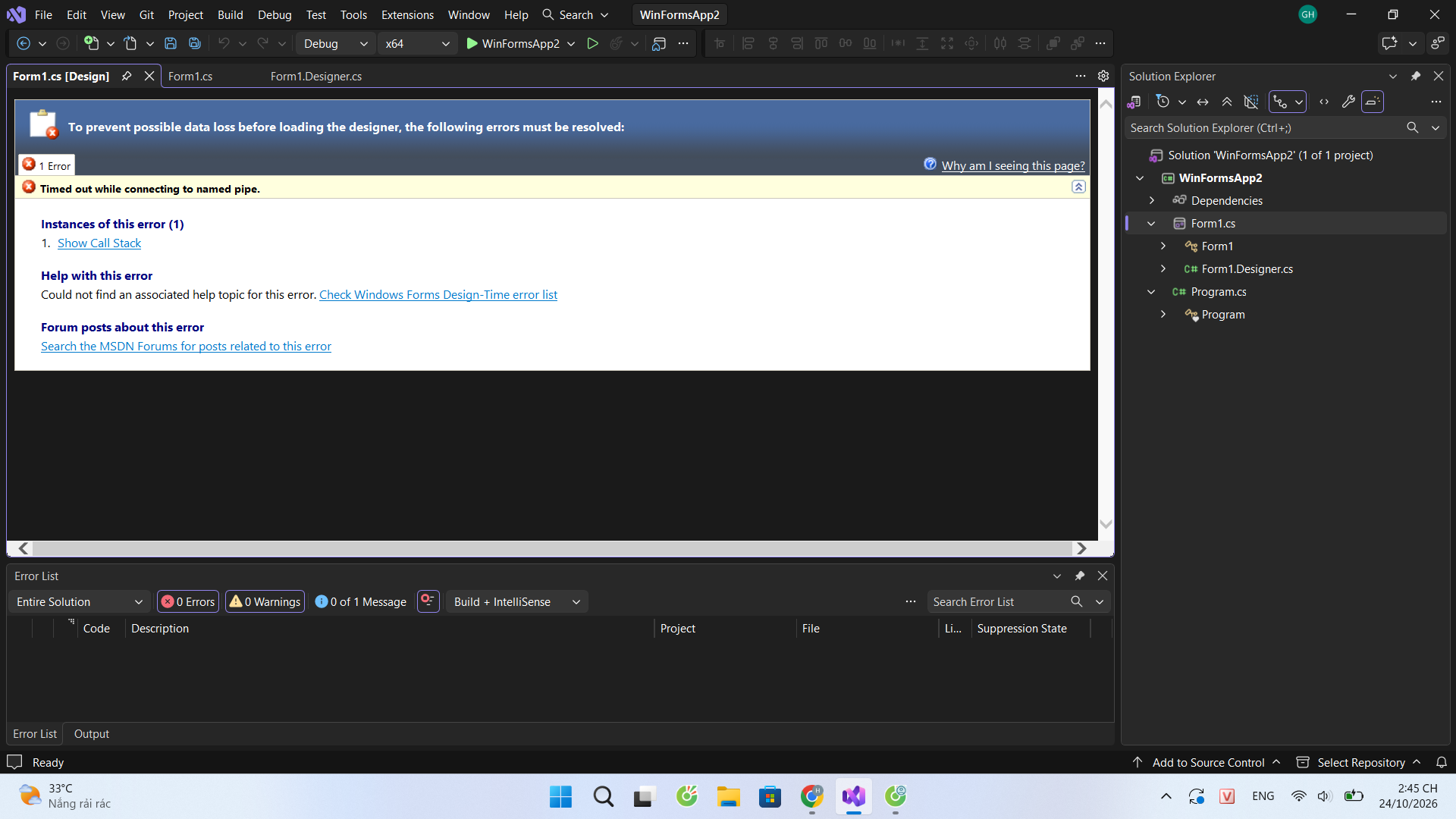Click Why am I seeing this page link
Image resolution: width=1456 pixels, height=819 pixels.
click(1013, 165)
